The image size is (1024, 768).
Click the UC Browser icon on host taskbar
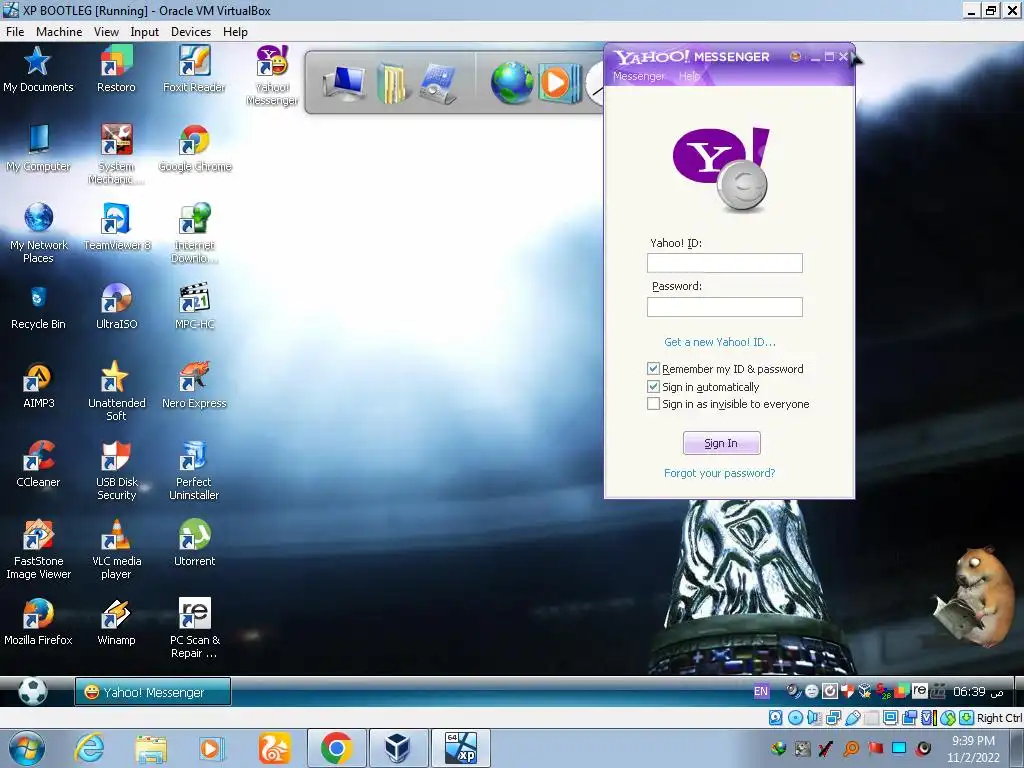click(x=274, y=748)
